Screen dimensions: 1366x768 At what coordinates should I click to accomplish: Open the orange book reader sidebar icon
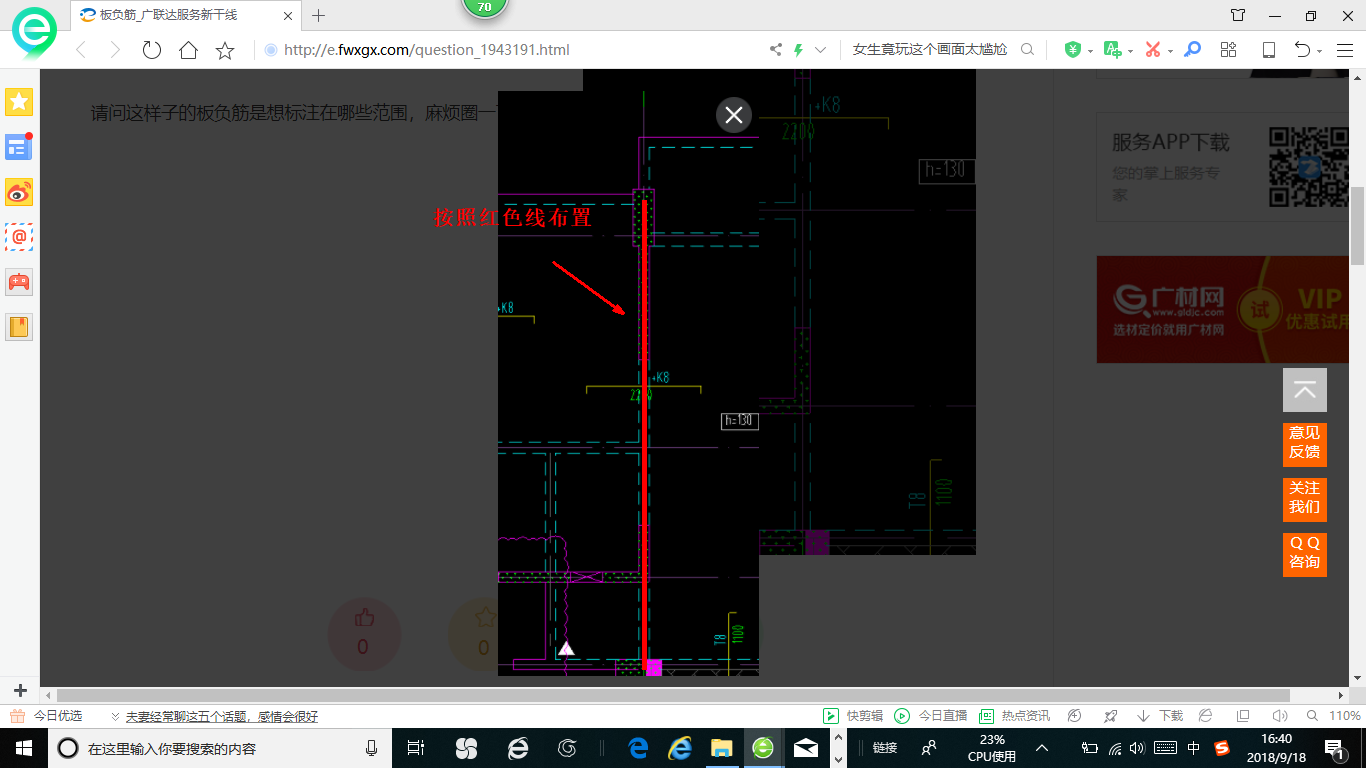19,326
